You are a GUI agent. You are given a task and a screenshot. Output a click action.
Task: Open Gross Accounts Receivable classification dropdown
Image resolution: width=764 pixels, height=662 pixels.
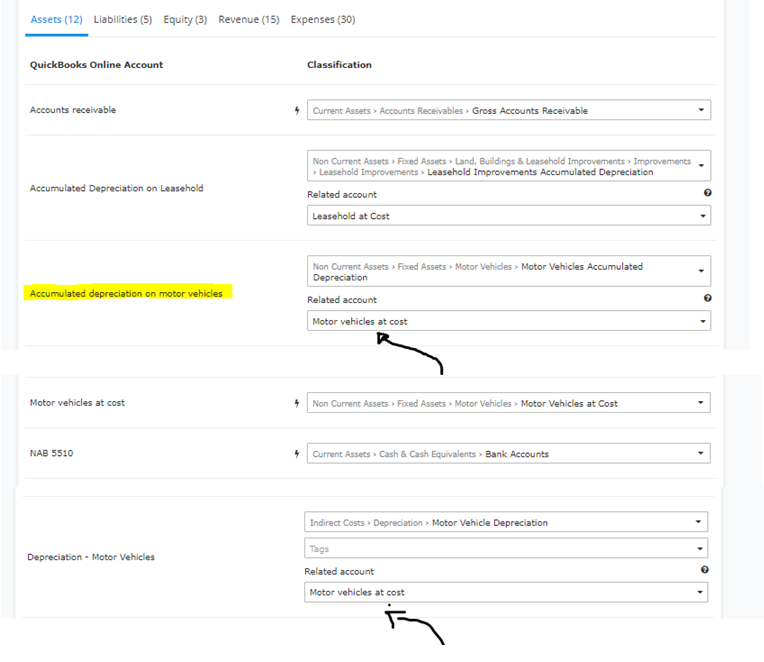(509, 110)
